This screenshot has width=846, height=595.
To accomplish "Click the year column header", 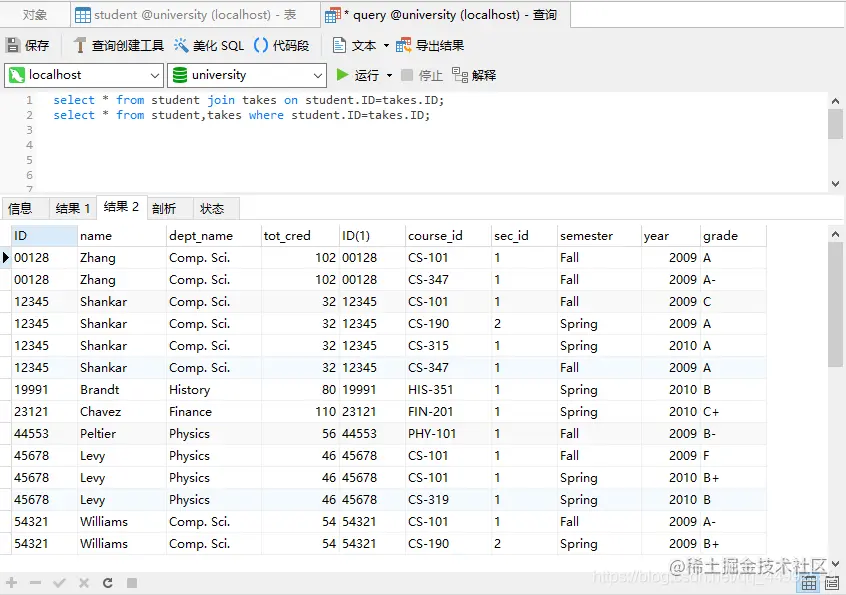I will pyautogui.click(x=671, y=236).
